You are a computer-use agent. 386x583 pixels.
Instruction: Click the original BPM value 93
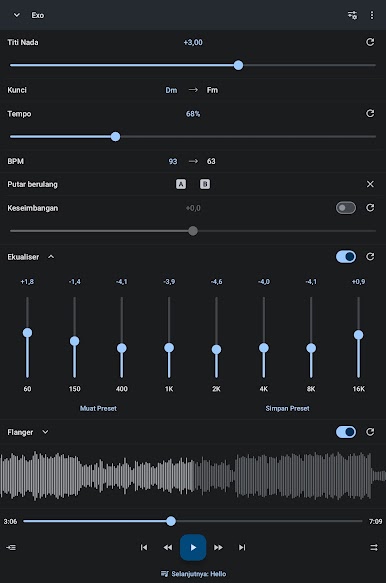(173, 161)
